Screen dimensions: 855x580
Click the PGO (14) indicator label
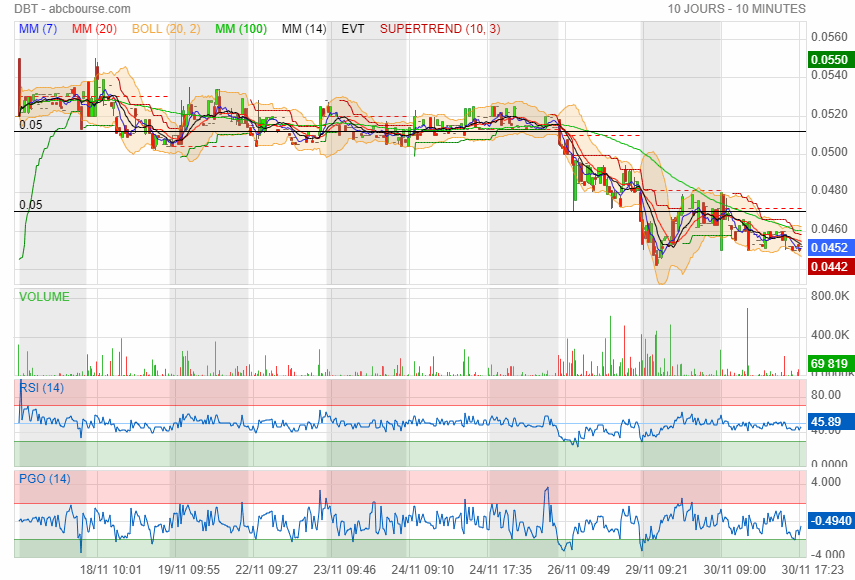[x=45, y=479]
